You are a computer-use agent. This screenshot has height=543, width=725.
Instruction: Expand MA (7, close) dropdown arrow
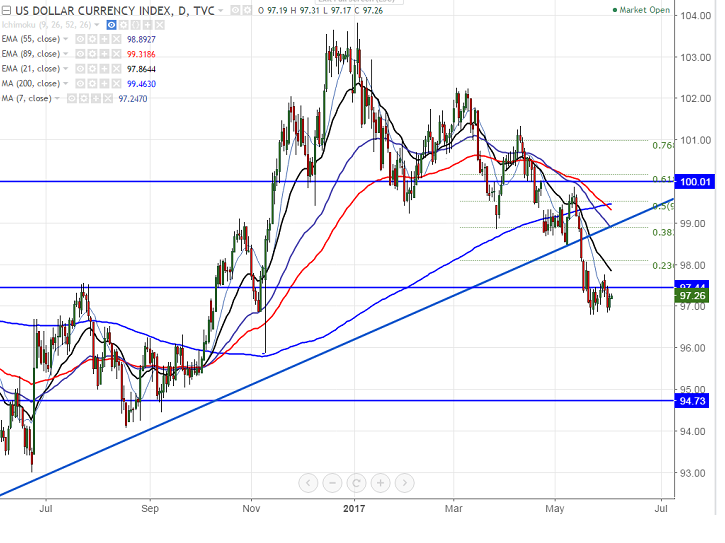tap(57, 99)
